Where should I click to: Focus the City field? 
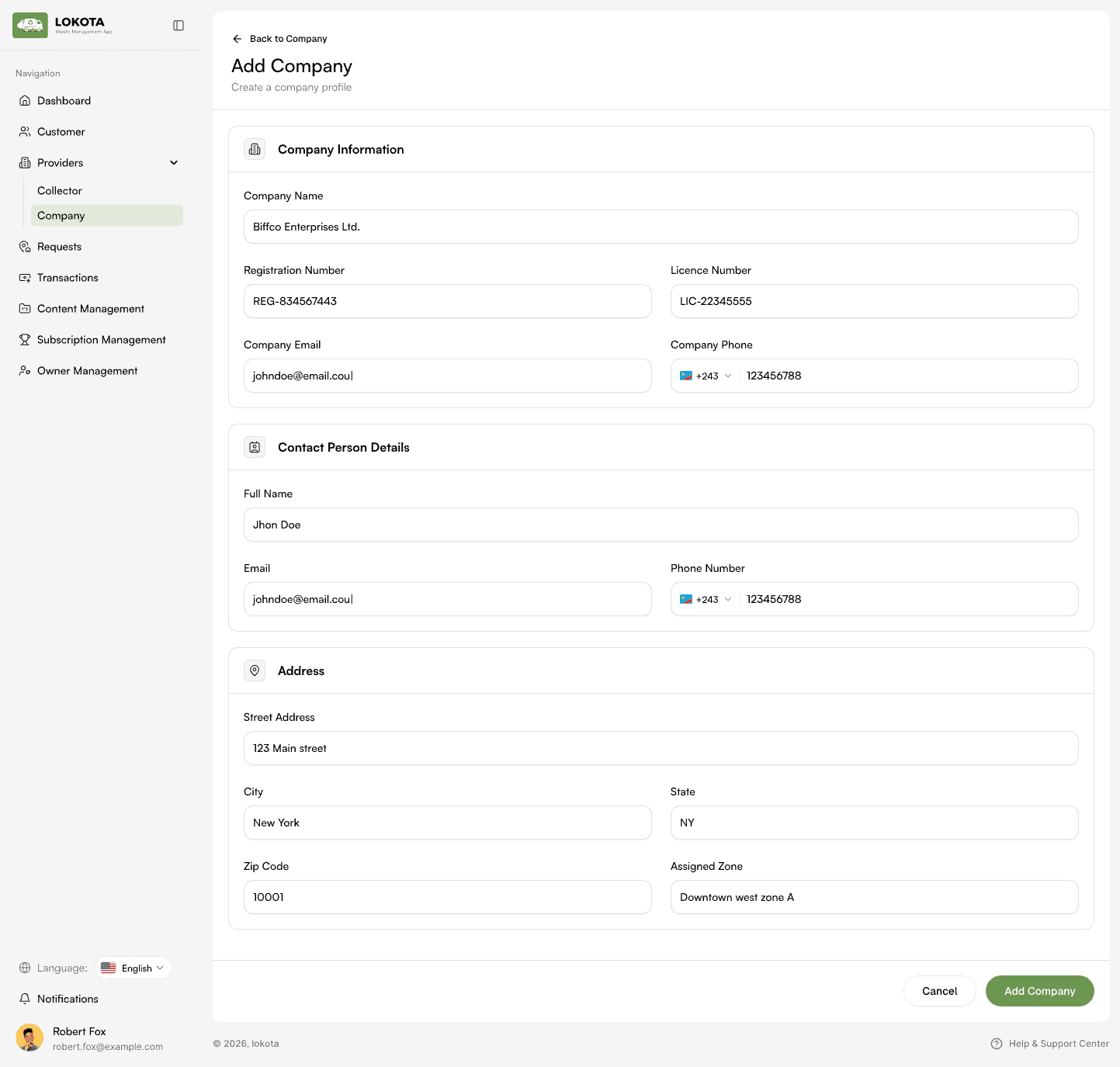tap(448, 823)
